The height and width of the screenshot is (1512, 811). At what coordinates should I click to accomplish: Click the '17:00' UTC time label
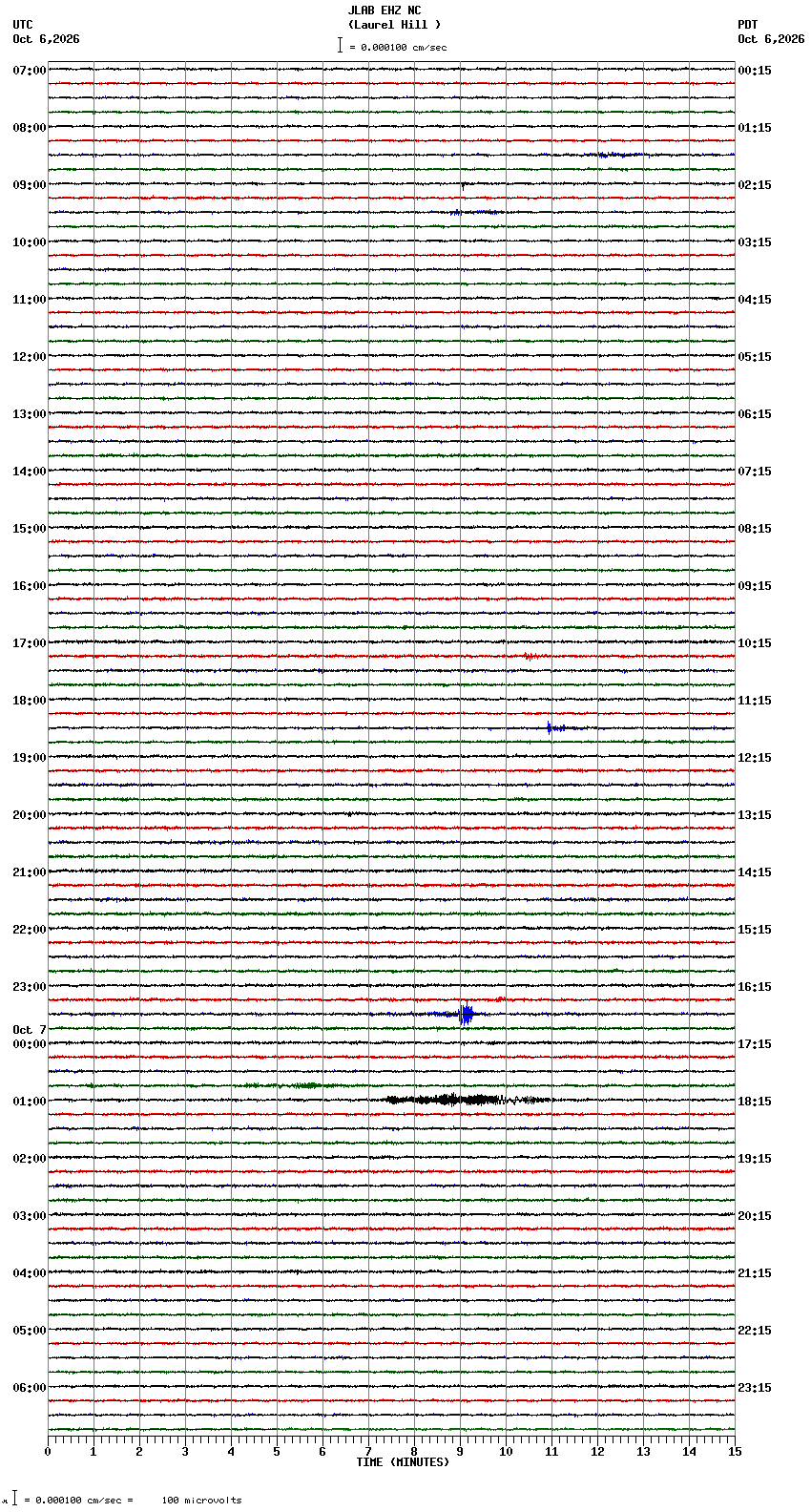click(29, 643)
